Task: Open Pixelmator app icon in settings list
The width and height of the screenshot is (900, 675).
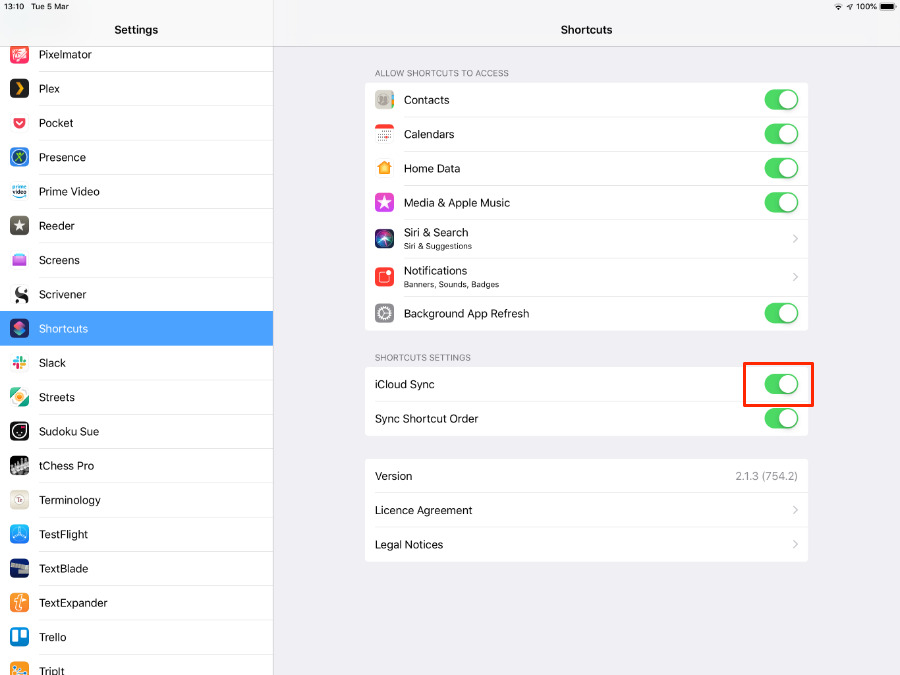Action: click(x=20, y=55)
